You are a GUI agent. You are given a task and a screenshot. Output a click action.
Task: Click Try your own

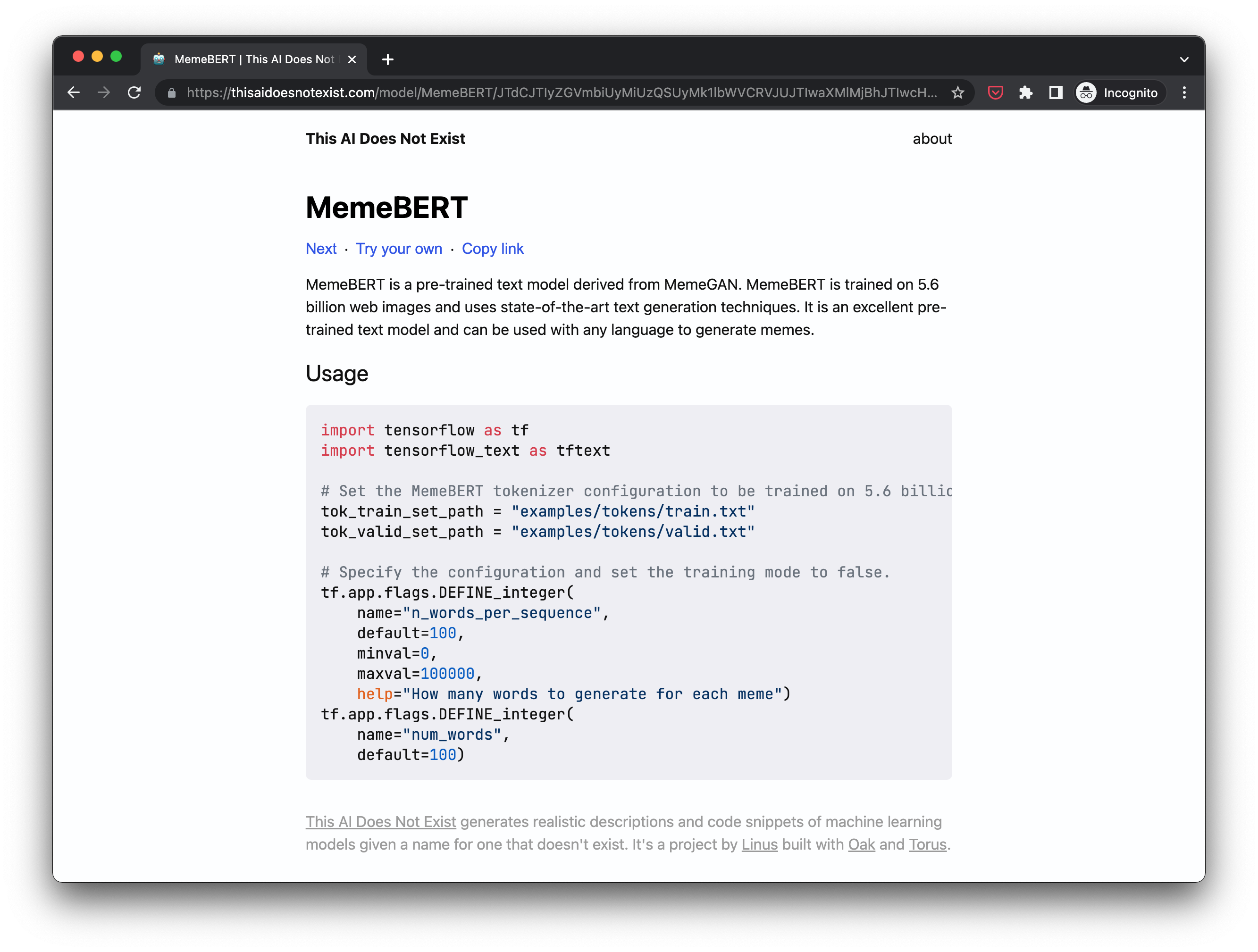(x=399, y=249)
